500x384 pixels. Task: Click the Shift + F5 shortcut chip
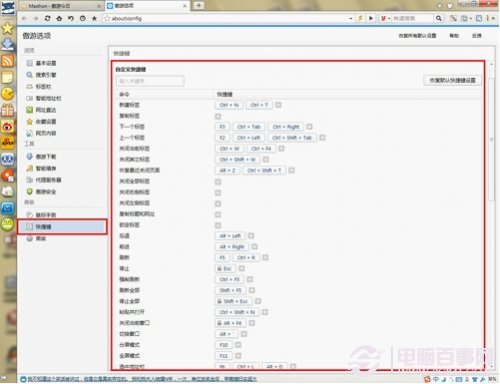230,290
